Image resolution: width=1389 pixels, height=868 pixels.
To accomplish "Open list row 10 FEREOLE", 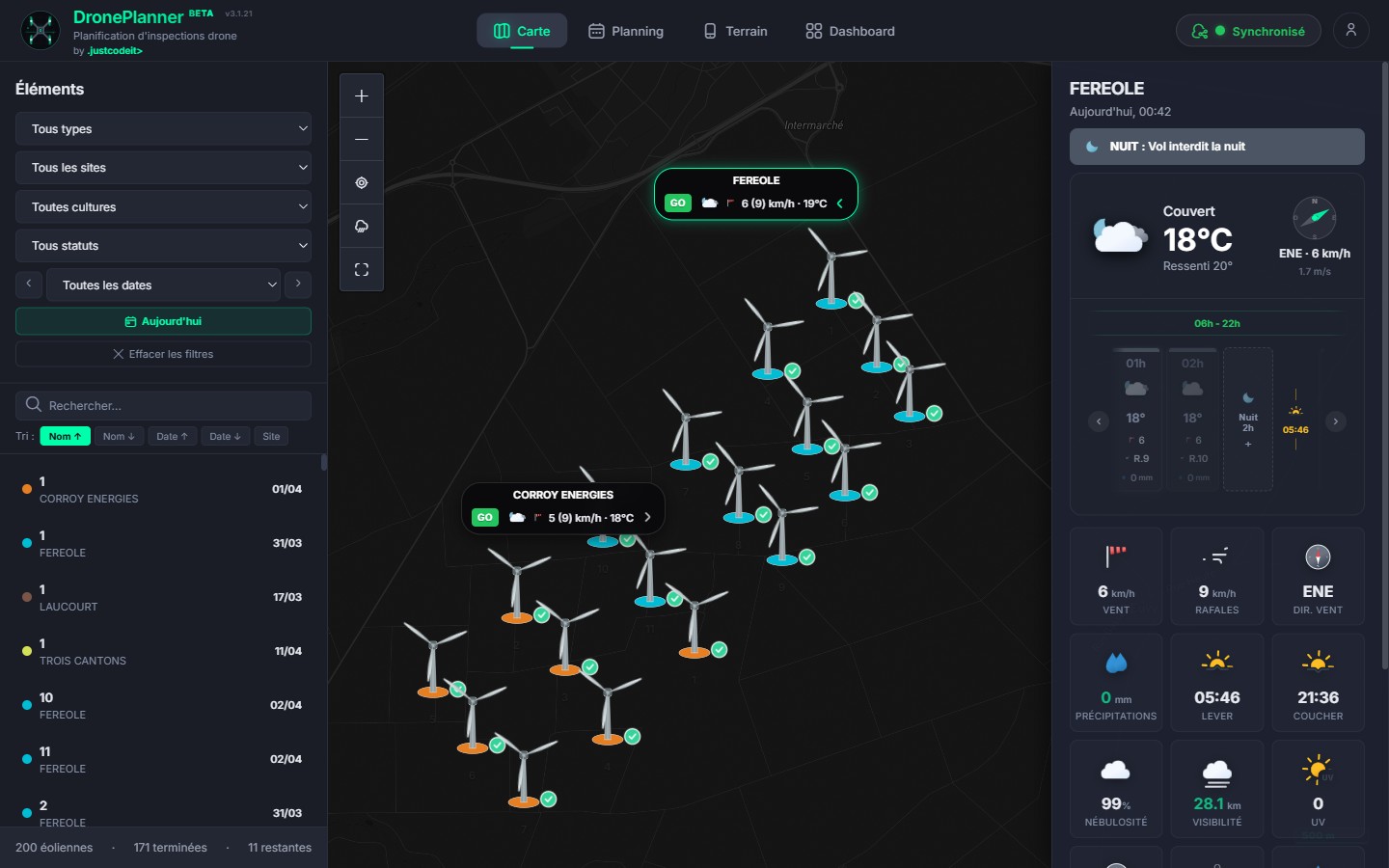I will pyautogui.click(x=163, y=705).
